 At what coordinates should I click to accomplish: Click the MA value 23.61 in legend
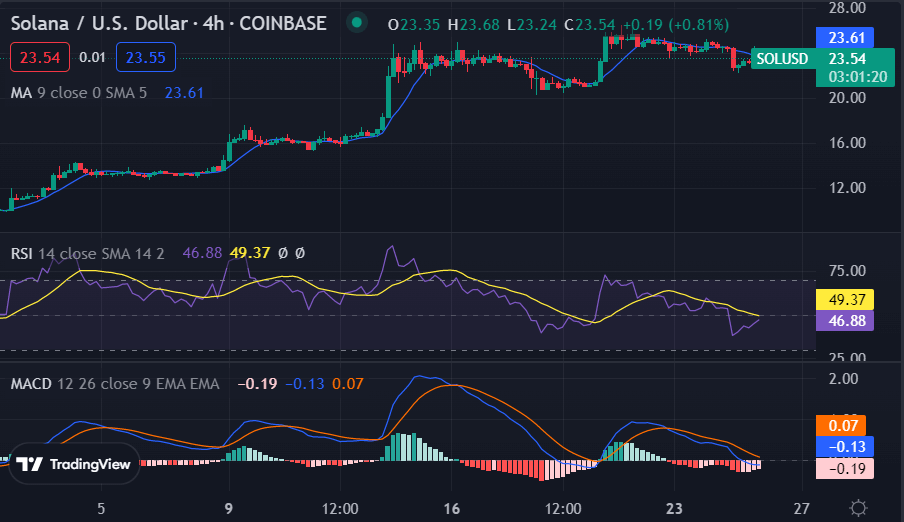[184, 93]
